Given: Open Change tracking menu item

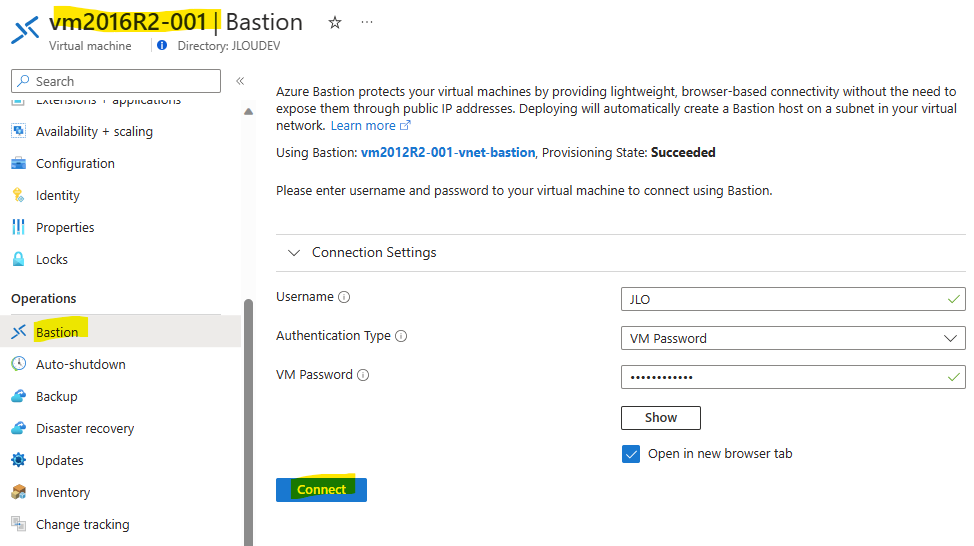Looking at the screenshot, I should coord(83,524).
